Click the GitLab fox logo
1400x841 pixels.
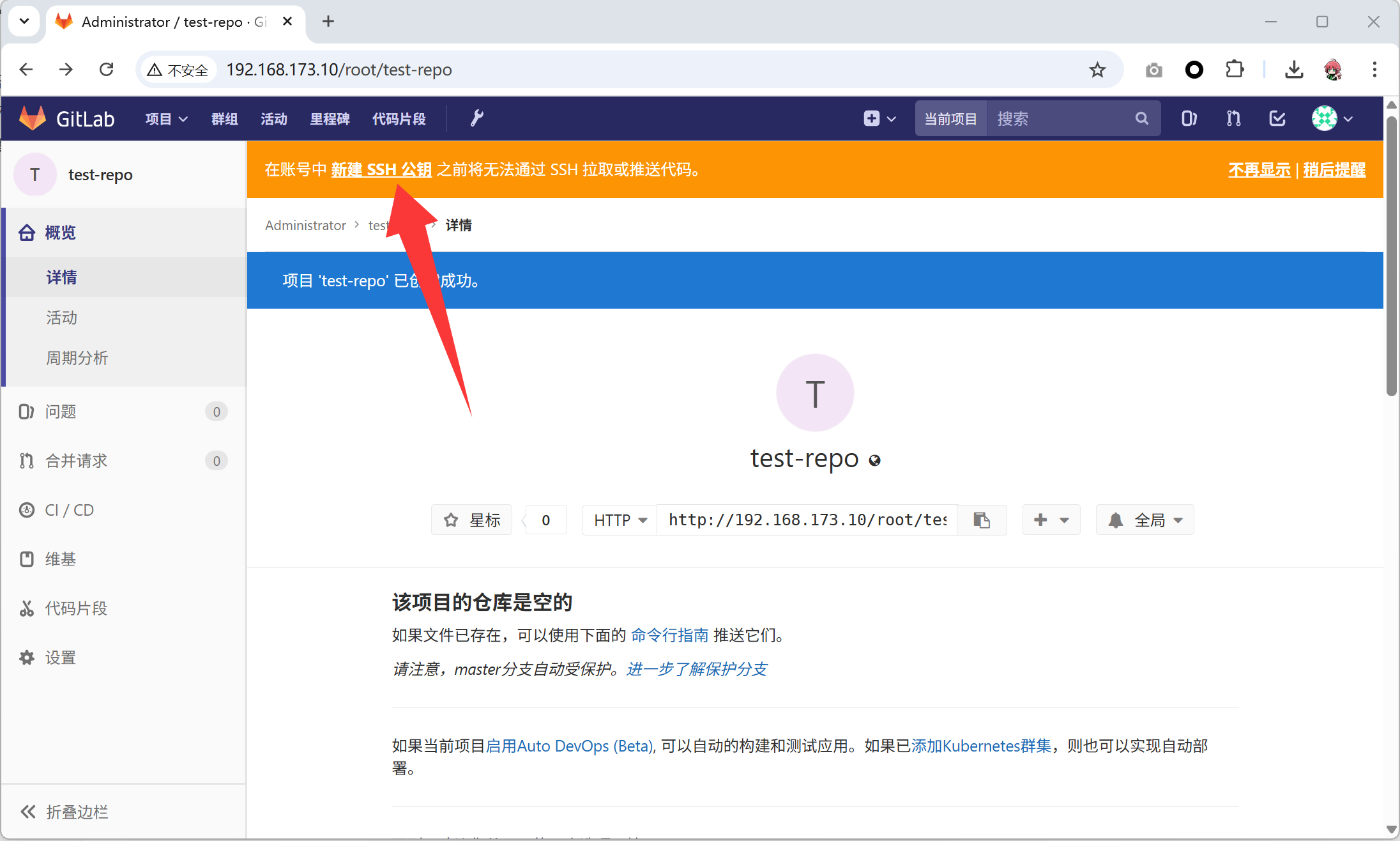tap(33, 118)
